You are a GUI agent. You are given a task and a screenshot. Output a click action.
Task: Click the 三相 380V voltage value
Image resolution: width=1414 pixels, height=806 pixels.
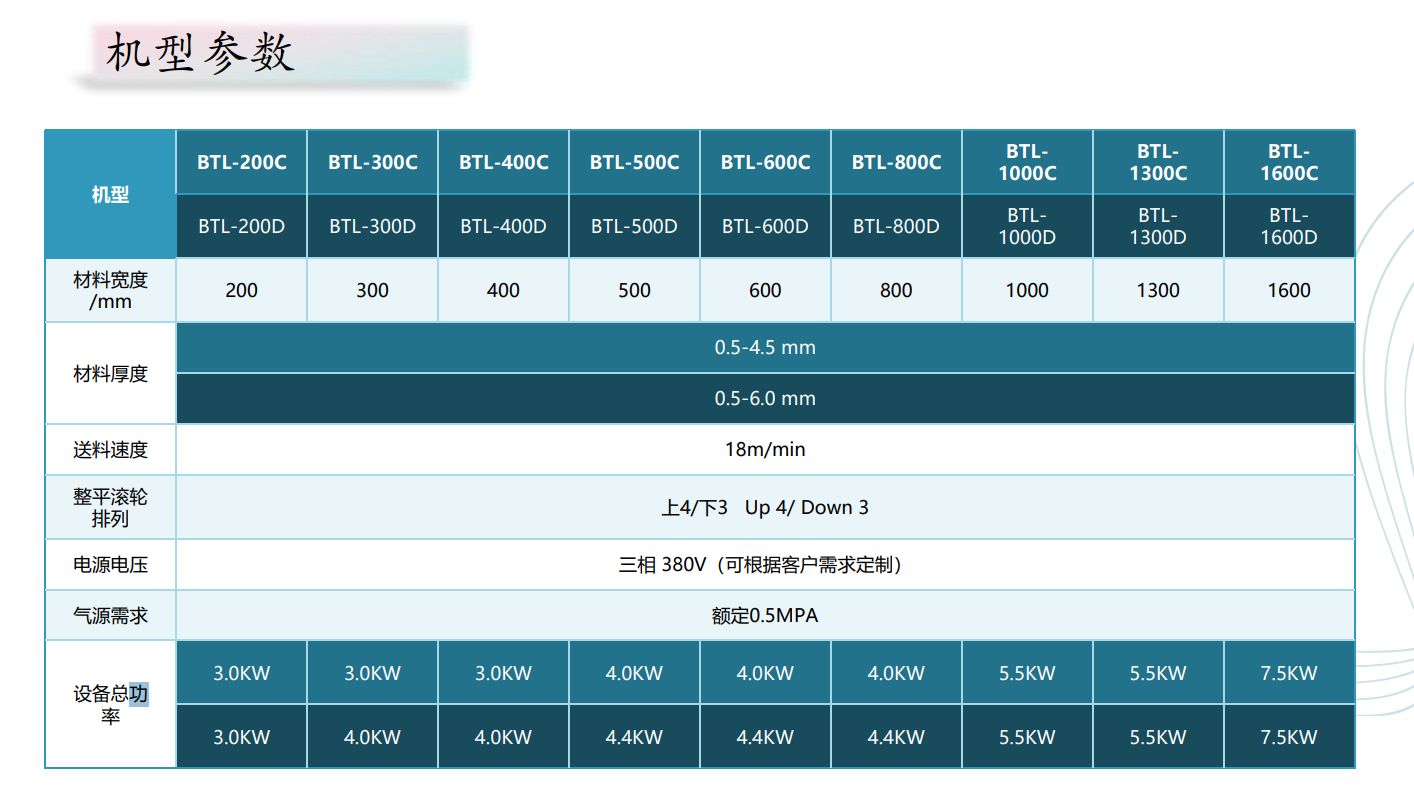tap(765, 565)
